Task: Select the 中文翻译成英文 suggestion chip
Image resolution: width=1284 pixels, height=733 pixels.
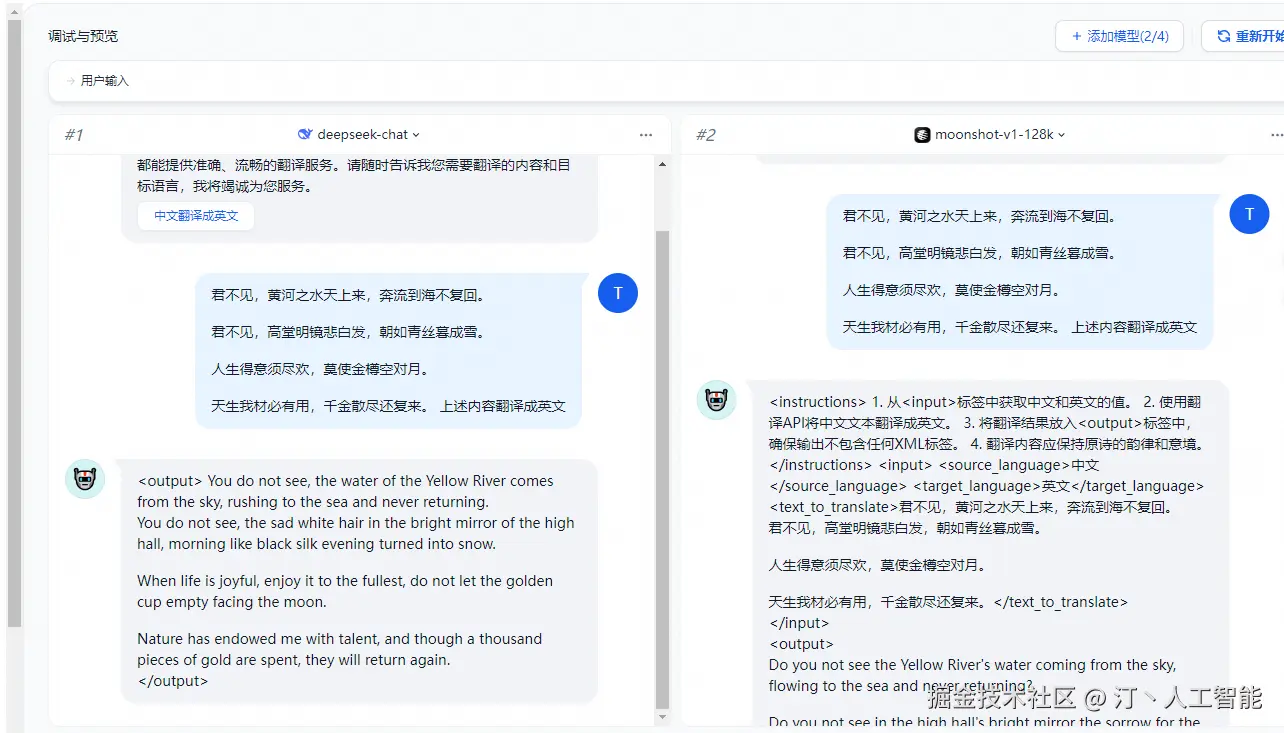Action: click(195, 215)
